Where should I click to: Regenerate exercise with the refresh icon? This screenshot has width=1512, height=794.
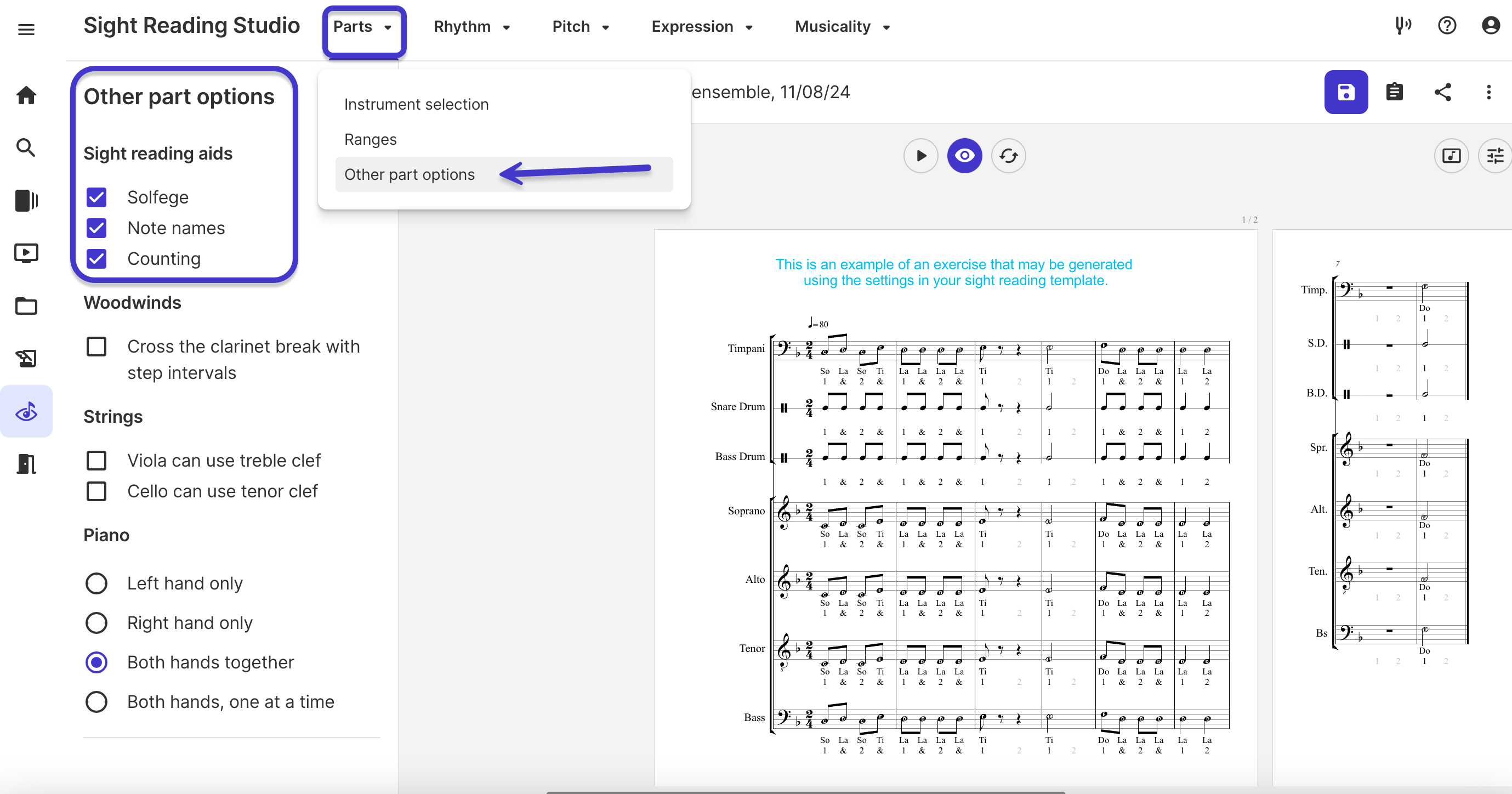pyautogui.click(x=1008, y=156)
